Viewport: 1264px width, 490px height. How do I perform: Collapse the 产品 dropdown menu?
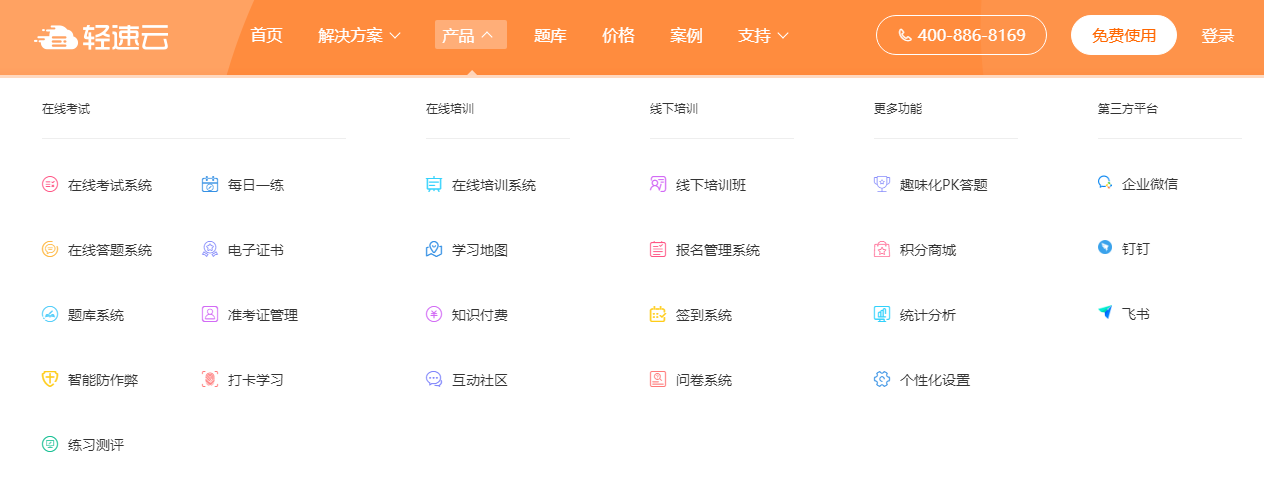pos(470,36)
